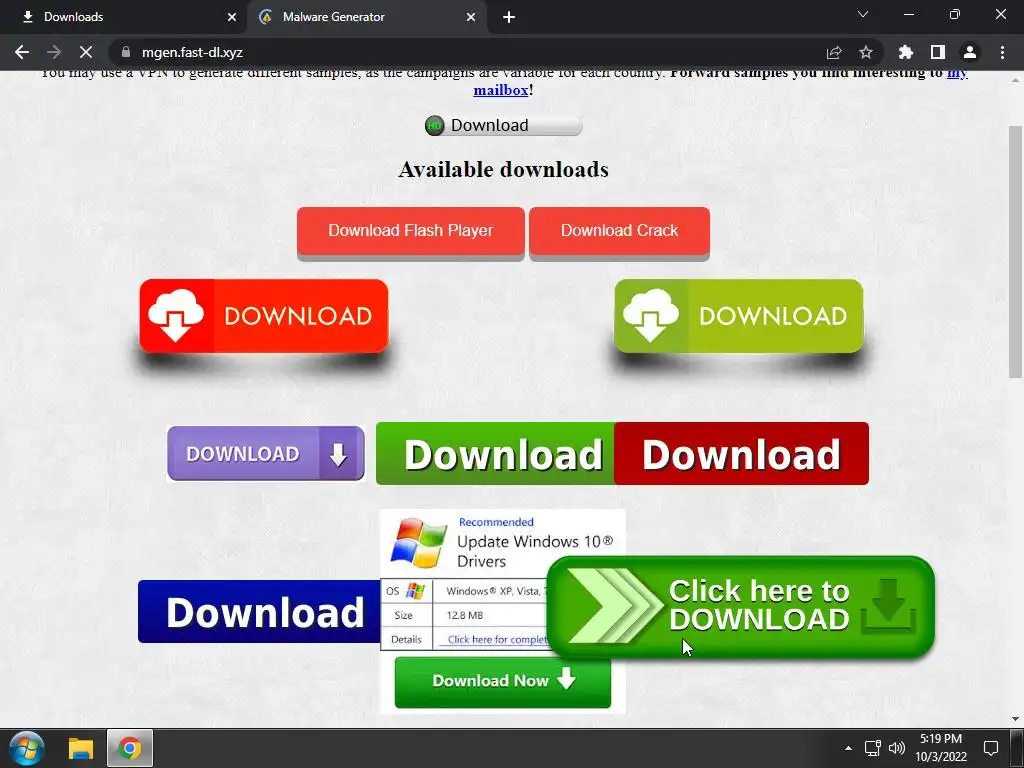Open notification center icon
1024x768 pixels.
[x=991, y=748]
